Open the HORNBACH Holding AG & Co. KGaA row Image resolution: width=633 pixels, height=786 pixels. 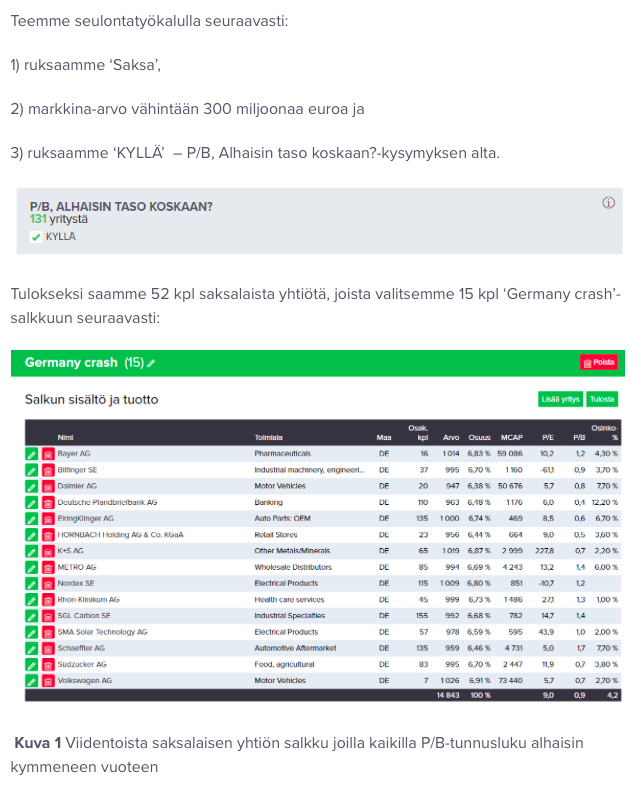(120, 535)
